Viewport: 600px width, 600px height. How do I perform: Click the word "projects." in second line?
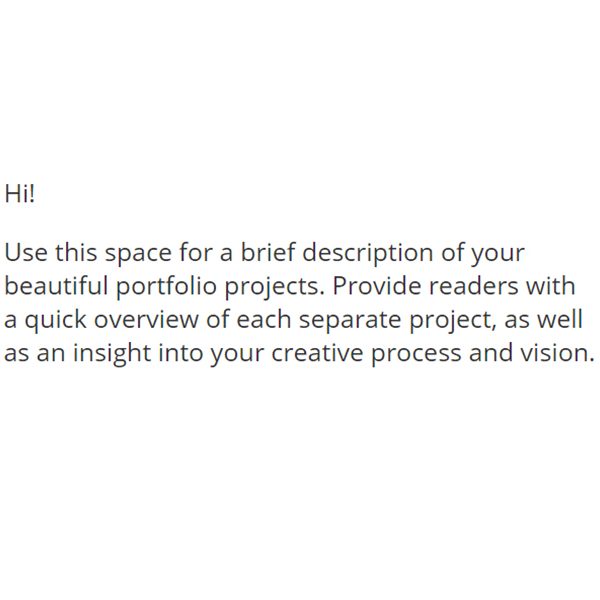(x=274, y=289)
